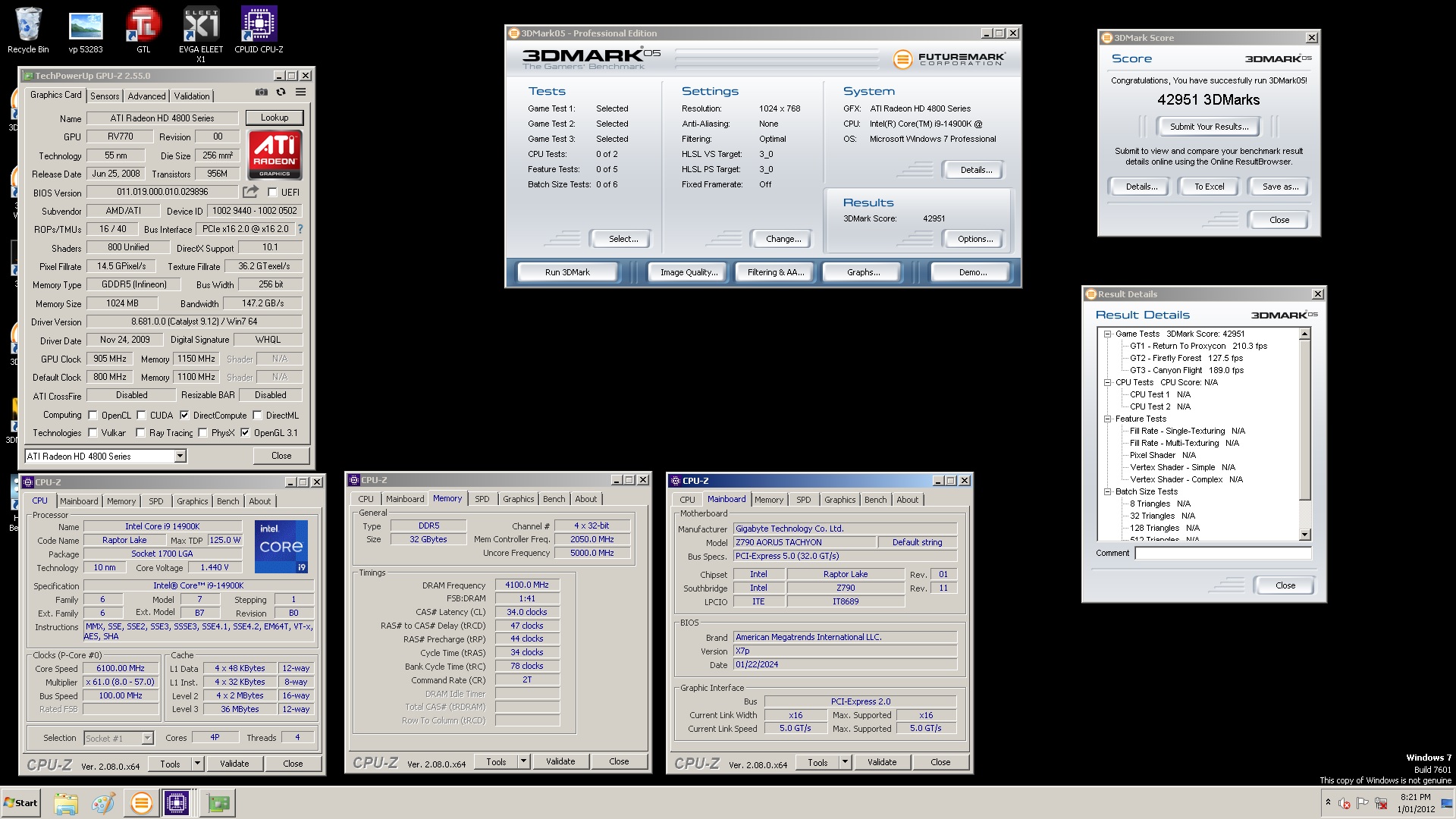Image resolution: width=1456 pixels, height=819 pixels.
Task: Click the Image Quality button
Action: pyautogui.click(x=689, y=272)
